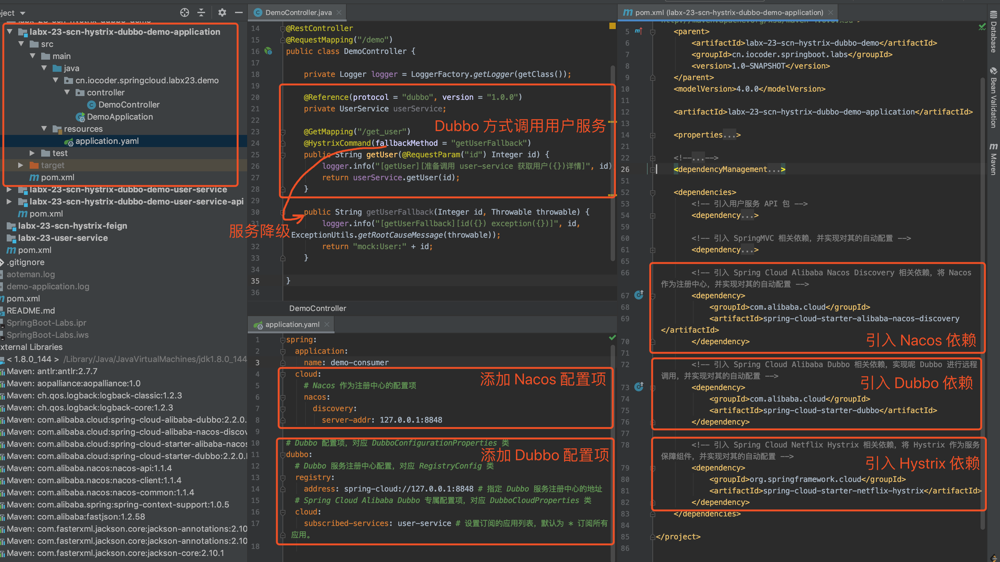Click getUserFallback method name in the editor
Screen dimensions: 1000x562
coord(399,212)
